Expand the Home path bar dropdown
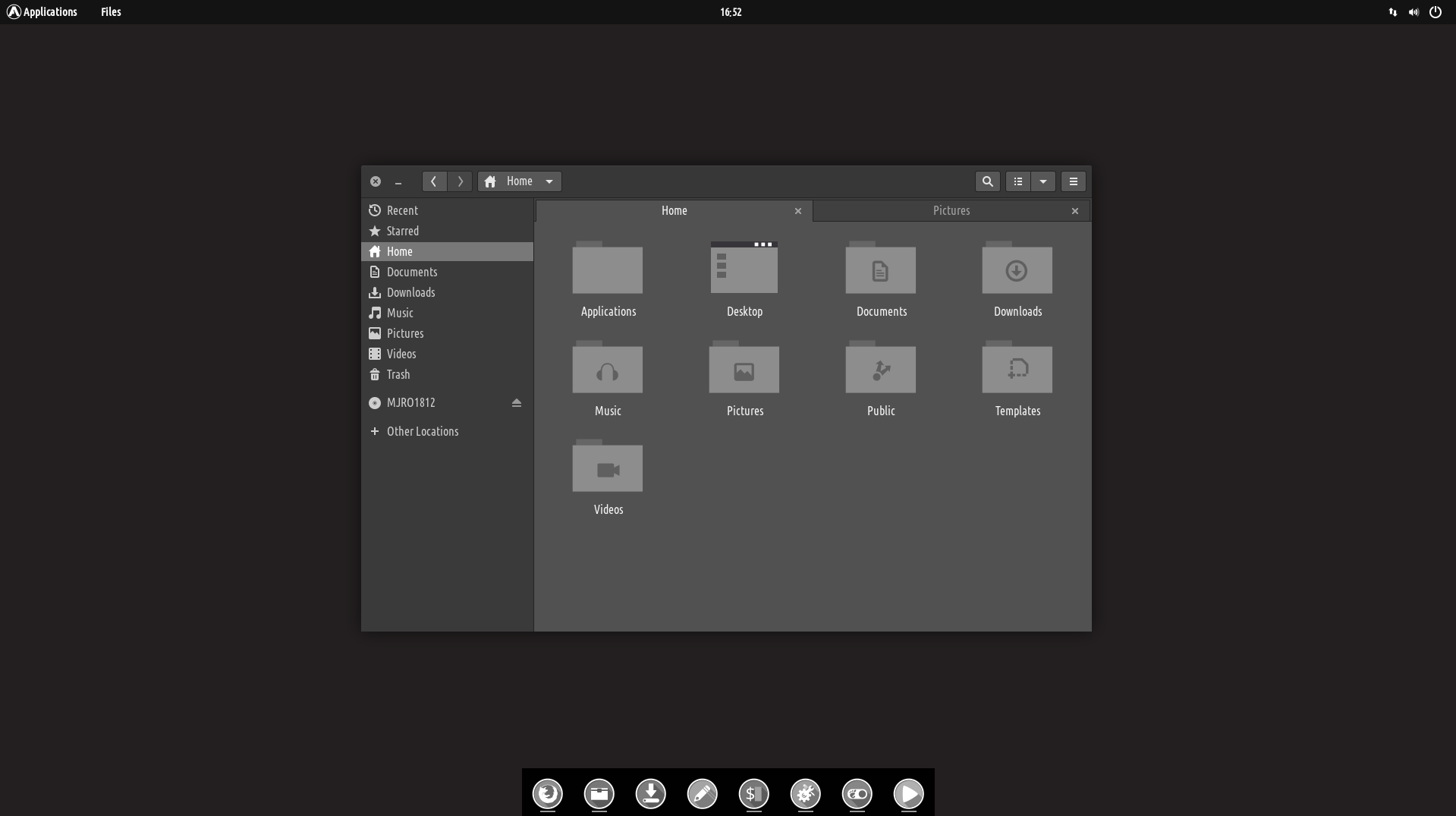The height and width of the screenshot is (816, 1456). coord(549,181)
